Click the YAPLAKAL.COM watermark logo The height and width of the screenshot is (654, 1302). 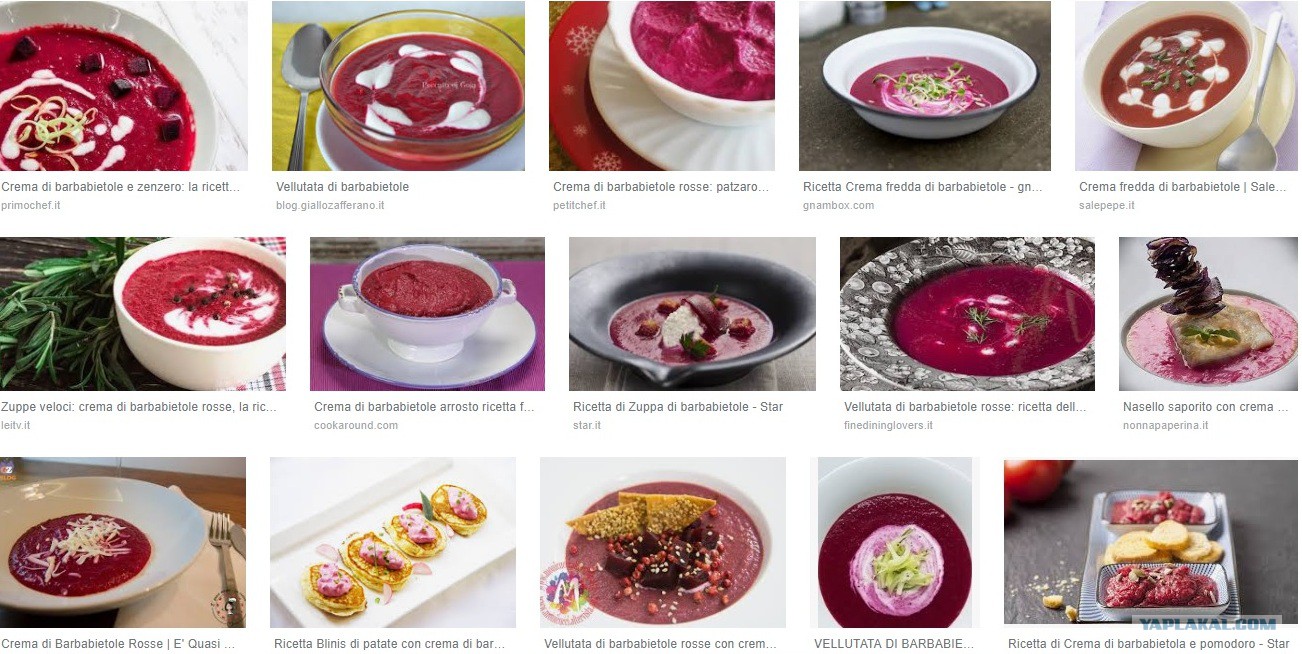[1232, 623]
